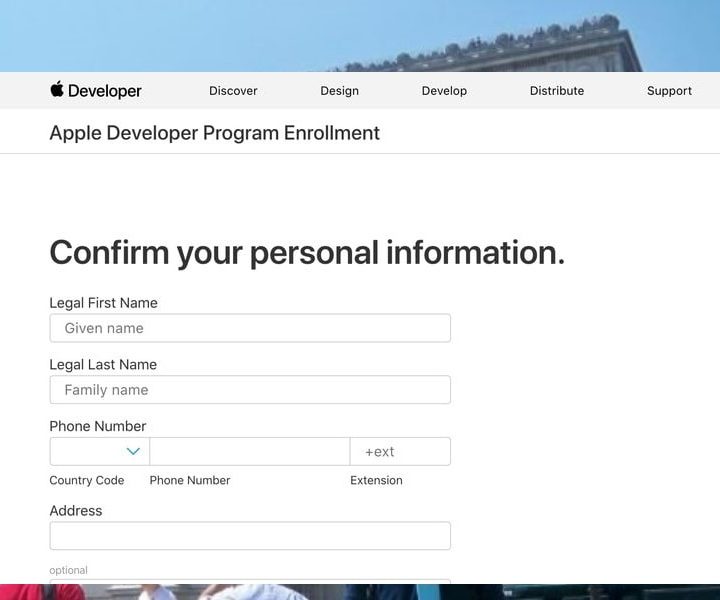Click the 'Legal Last Name' label

(103, 364)
